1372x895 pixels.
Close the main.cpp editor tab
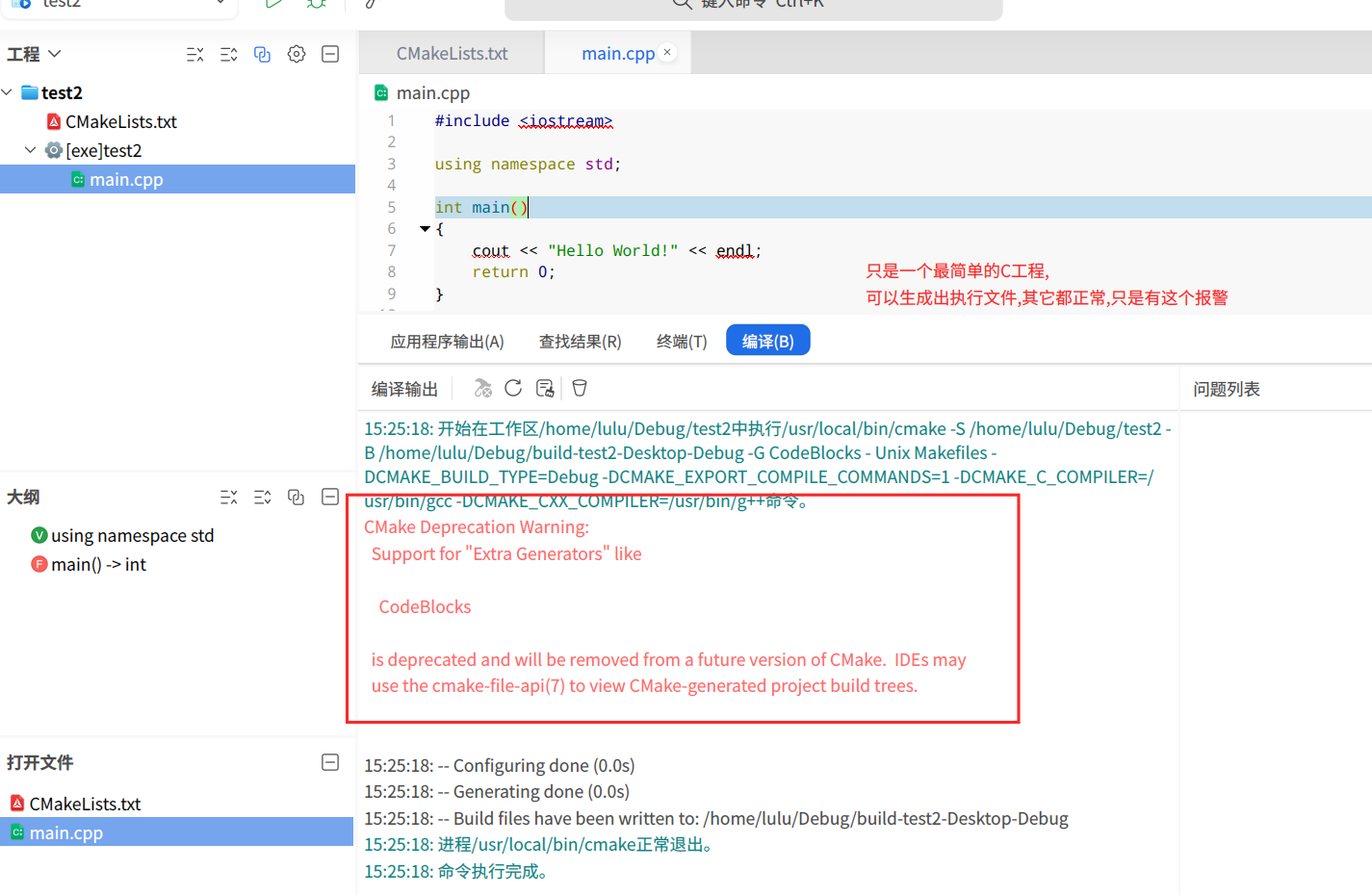667,53
